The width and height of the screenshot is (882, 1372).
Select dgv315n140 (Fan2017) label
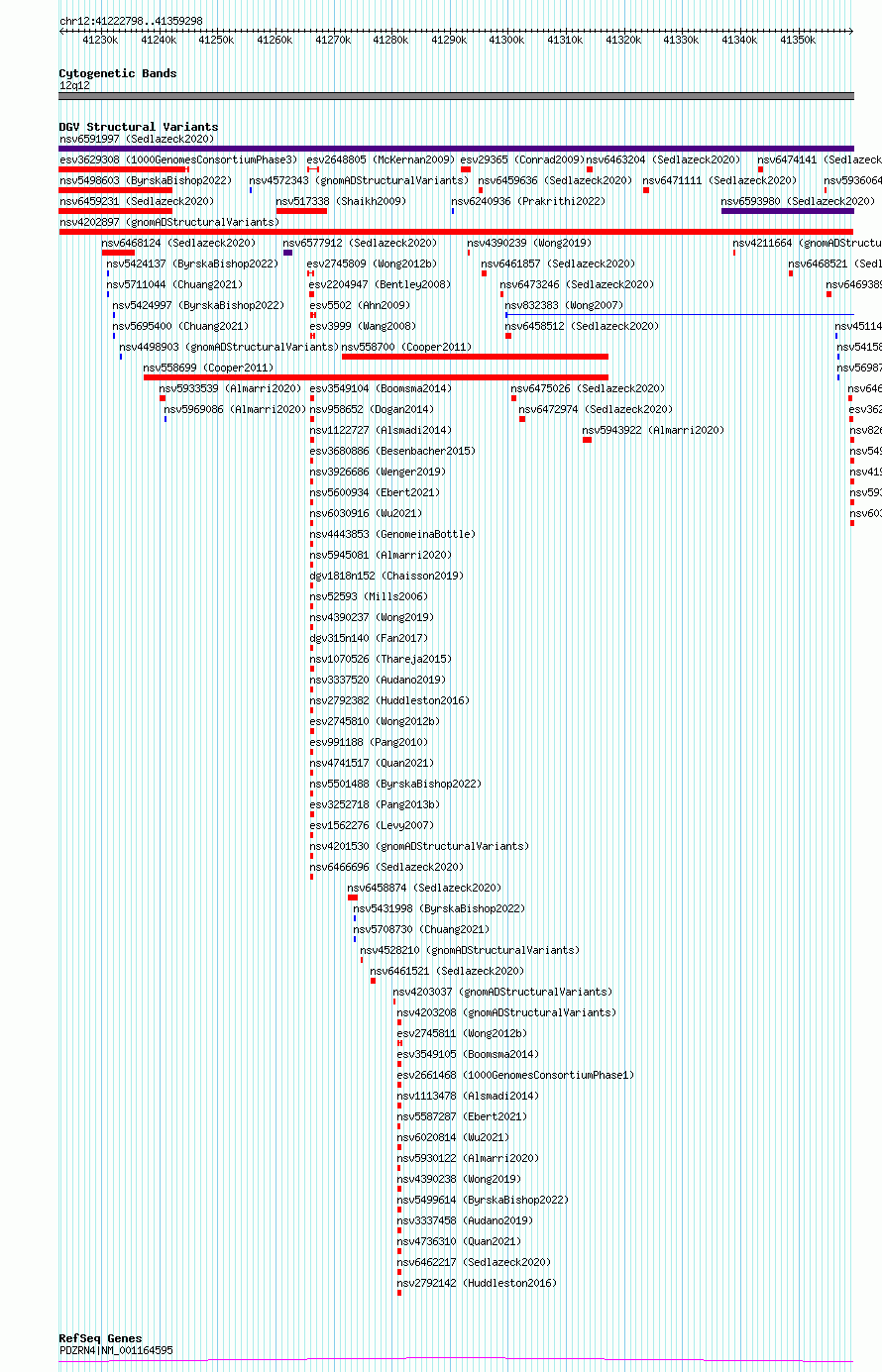369,638
